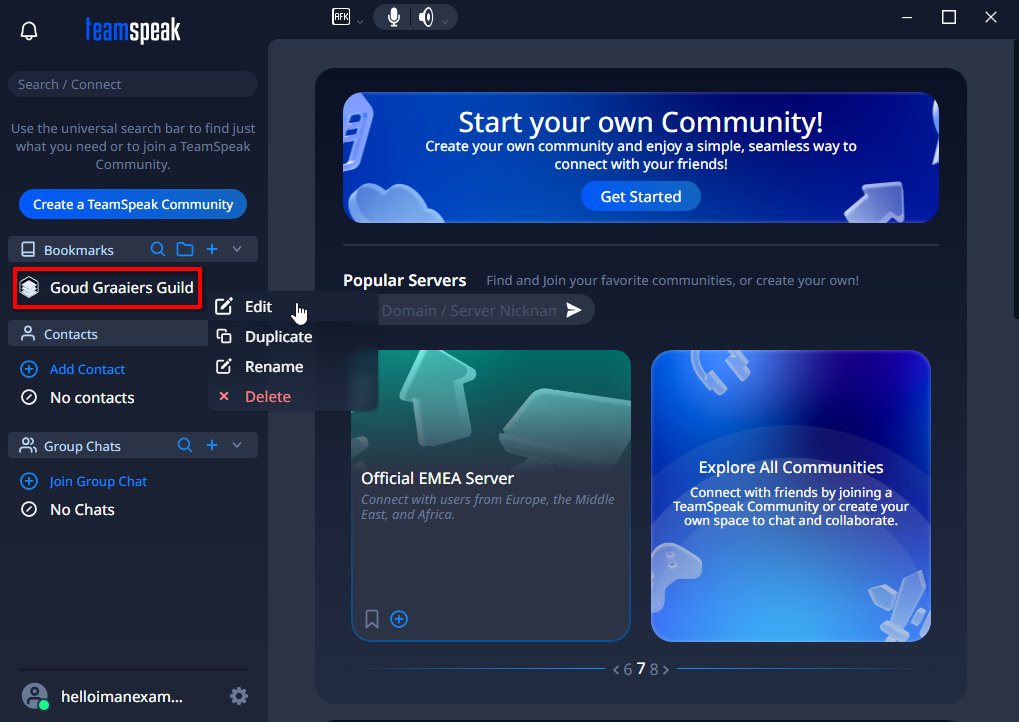Go to next server page arrow

(665, 669)
